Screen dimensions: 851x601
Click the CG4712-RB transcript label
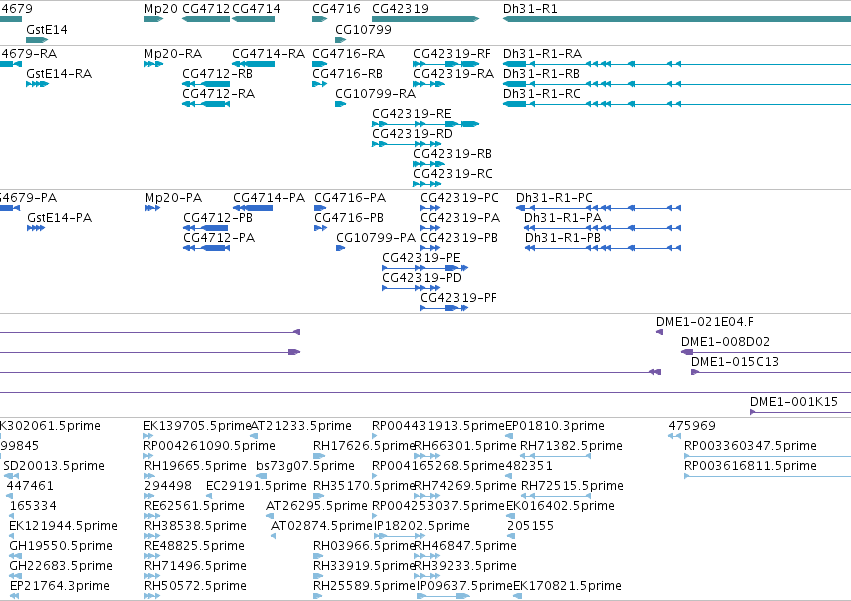pos(218,74)
